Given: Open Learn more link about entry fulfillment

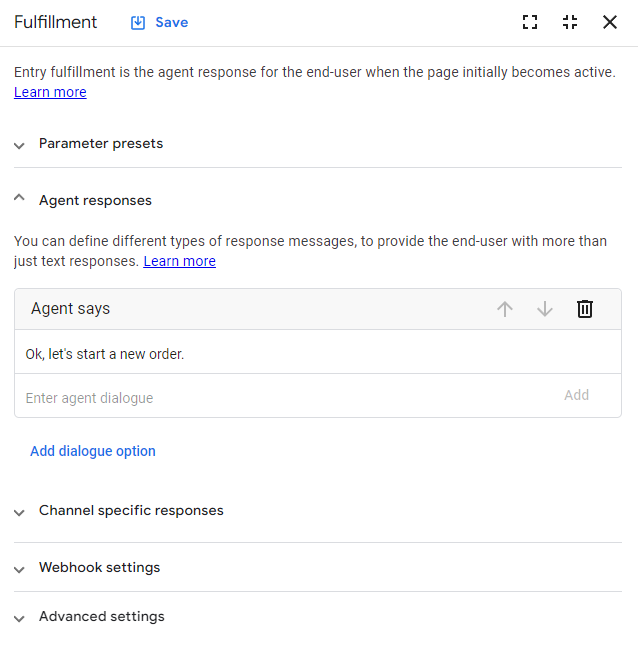Looking at the screenshot, I should click(50, 92).
